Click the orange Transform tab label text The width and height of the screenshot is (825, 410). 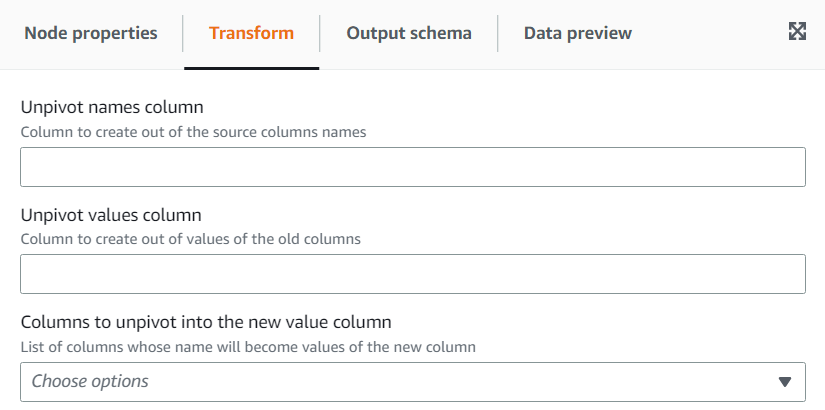[251, 33]
